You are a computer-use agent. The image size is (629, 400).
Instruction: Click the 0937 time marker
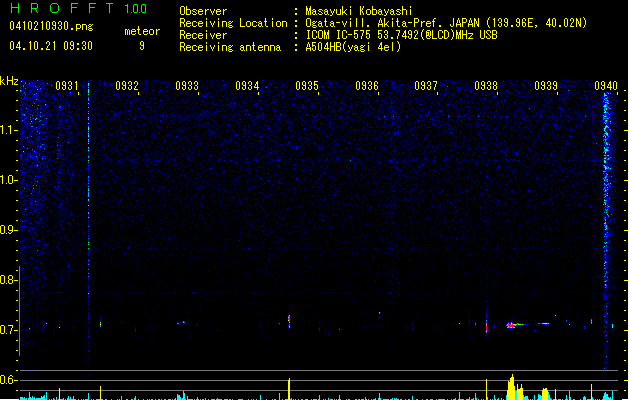point(426,86)
